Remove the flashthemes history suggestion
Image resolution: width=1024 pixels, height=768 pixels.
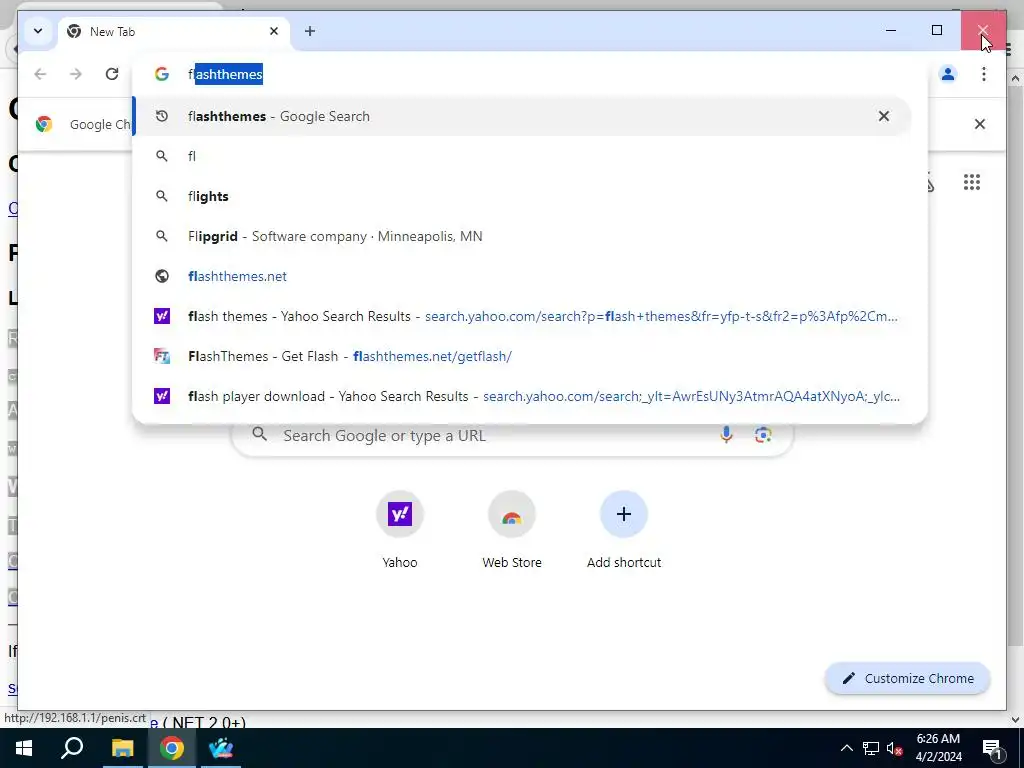[x=884, y=116]
